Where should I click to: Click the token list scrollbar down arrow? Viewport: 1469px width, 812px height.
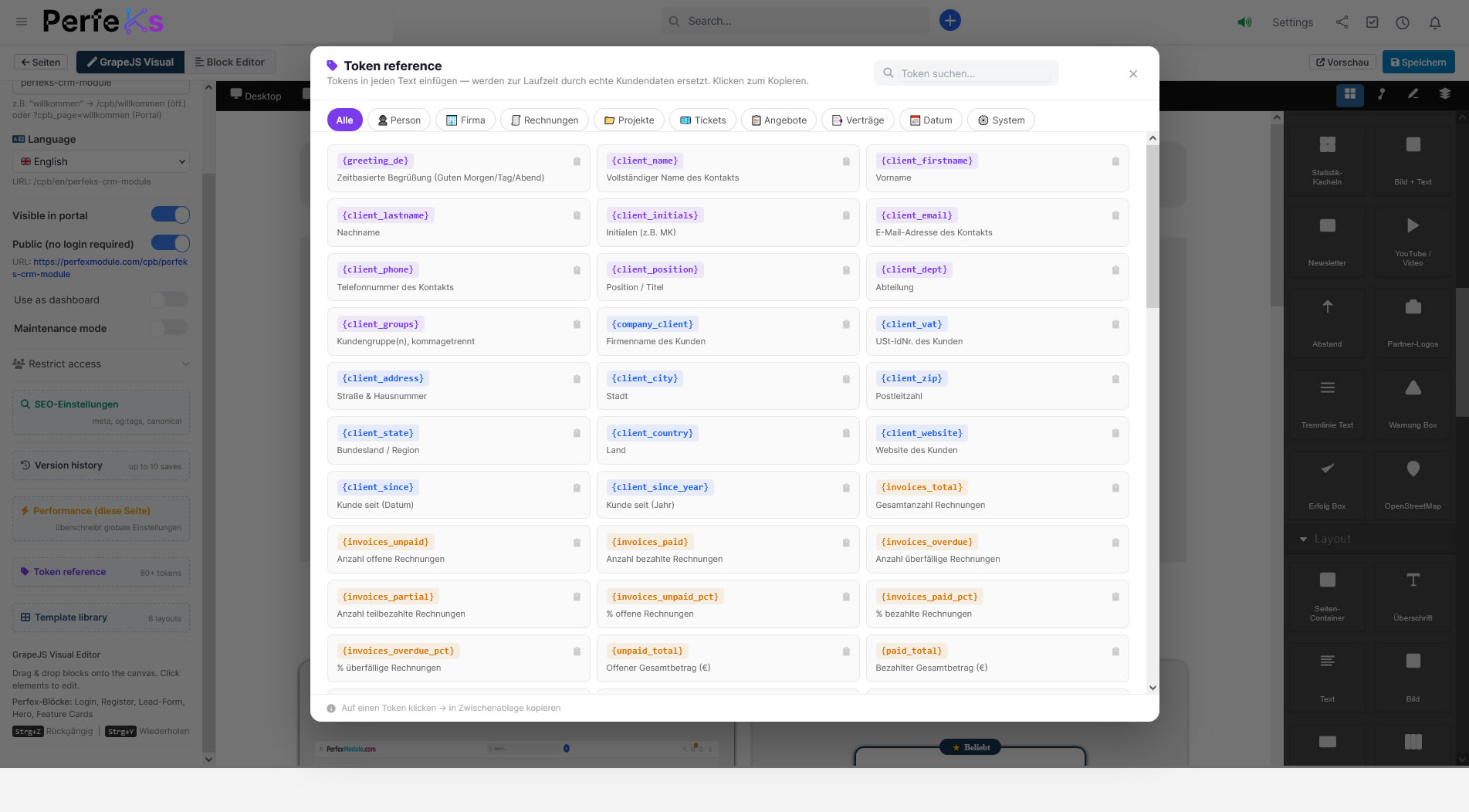(x=1152, y=688)
